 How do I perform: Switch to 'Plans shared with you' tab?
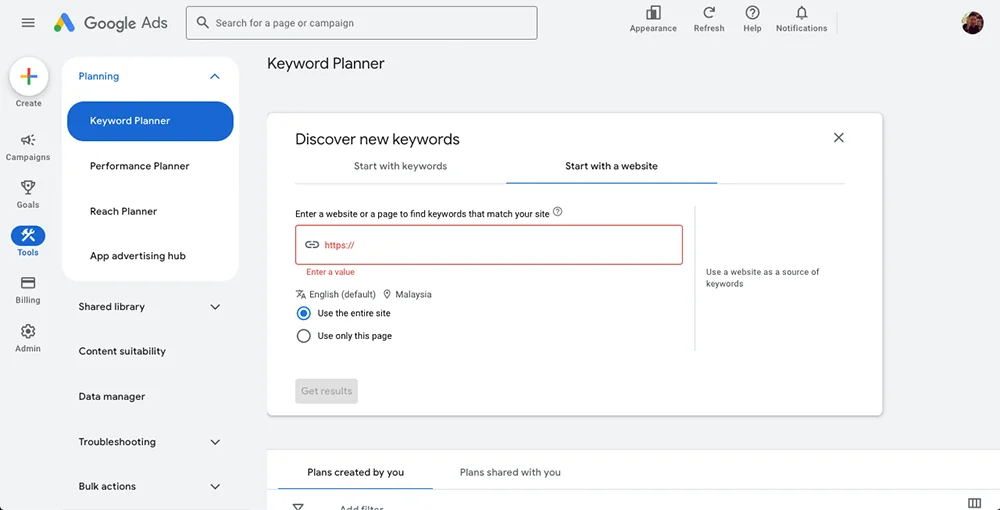click(510, 472)
